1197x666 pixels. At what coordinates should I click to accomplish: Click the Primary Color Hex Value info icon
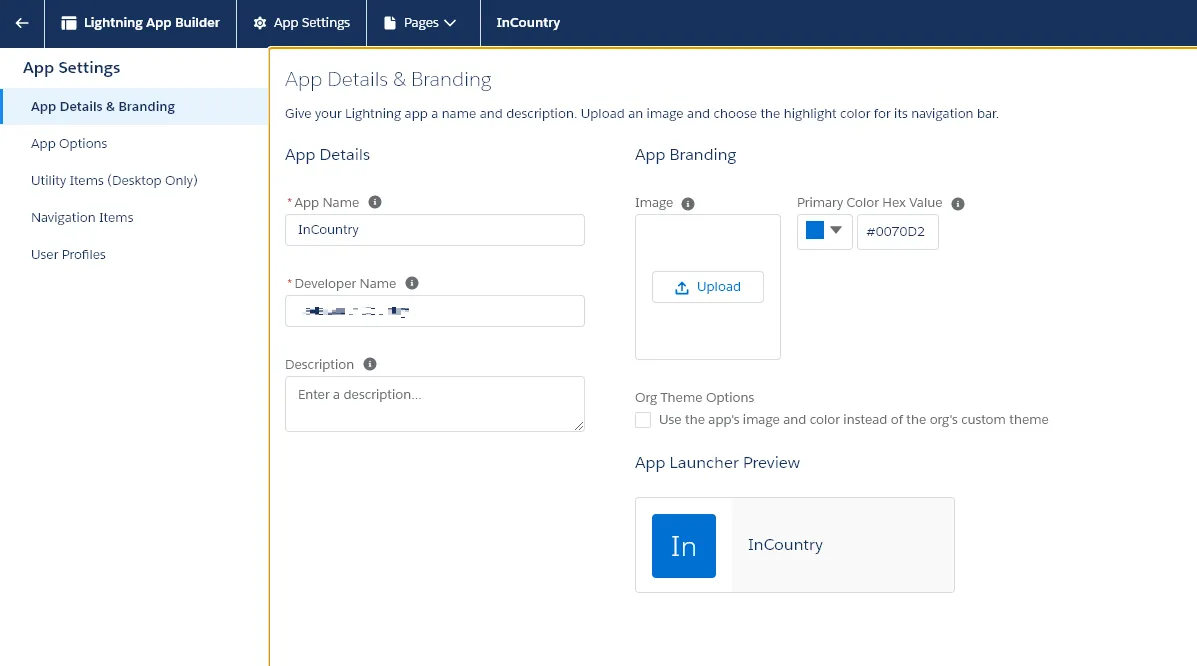click(x=958, y=203)
